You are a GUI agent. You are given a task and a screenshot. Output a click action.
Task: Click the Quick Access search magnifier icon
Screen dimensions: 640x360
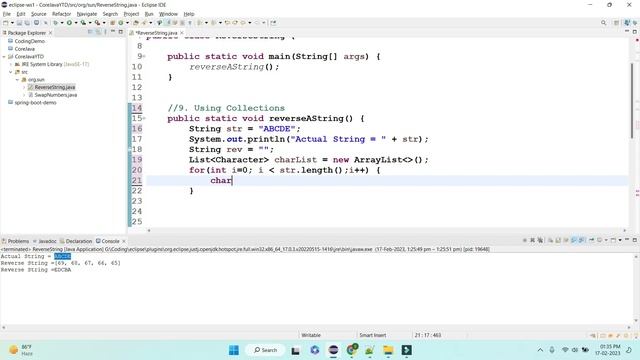tap(604, 23)
